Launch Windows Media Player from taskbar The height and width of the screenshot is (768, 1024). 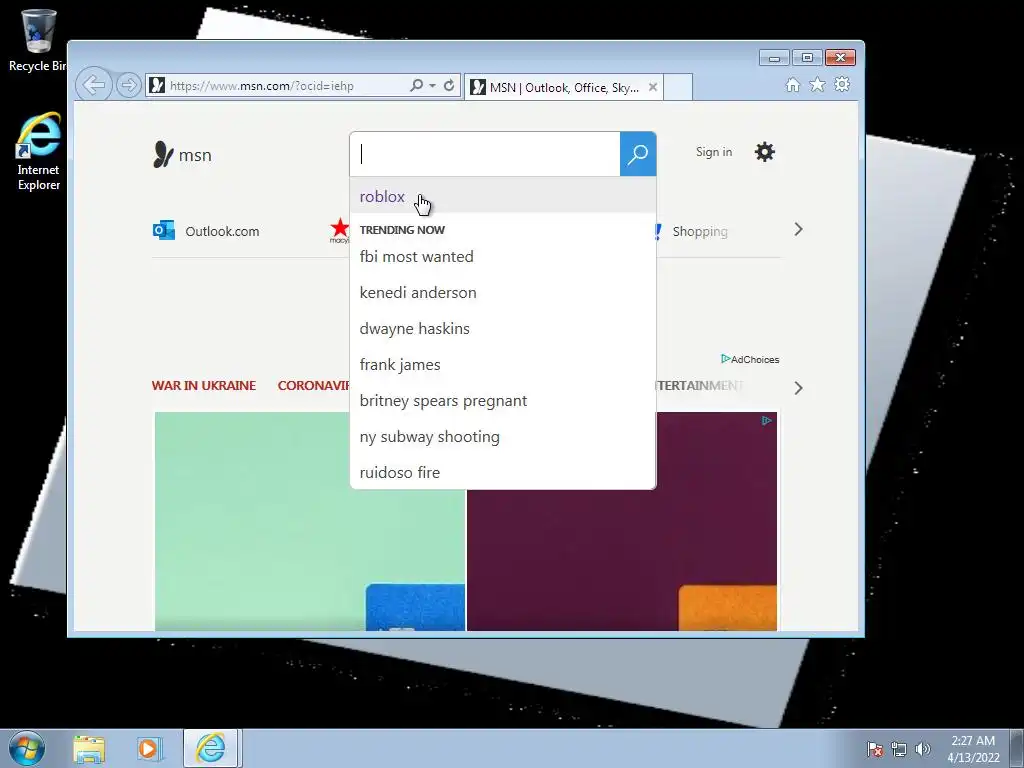click(x=148, y=748)
